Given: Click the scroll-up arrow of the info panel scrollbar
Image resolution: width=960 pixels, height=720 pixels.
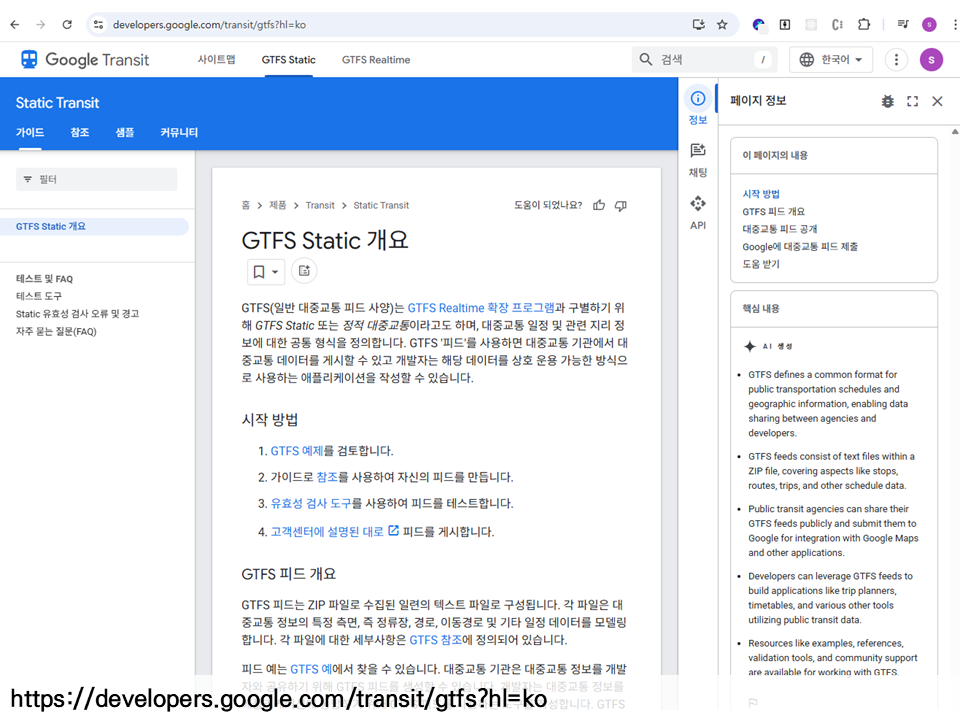Looking at the screenshot, I should (954, 132).
